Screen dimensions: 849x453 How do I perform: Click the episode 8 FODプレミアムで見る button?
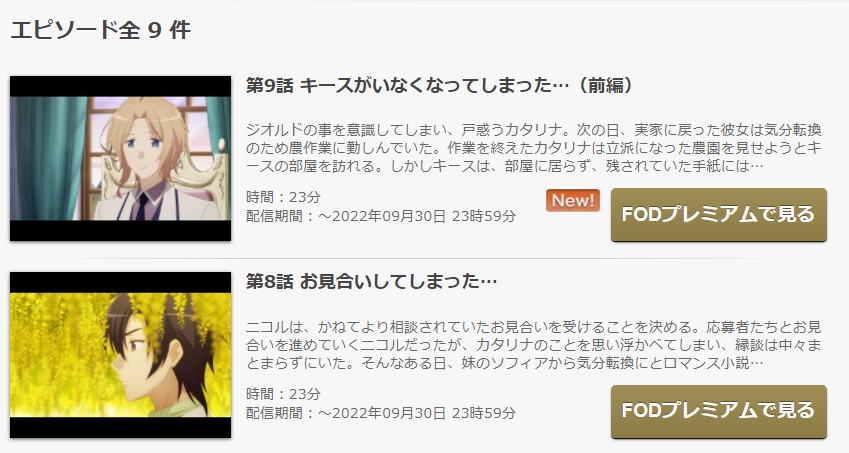tap(719, 411)
